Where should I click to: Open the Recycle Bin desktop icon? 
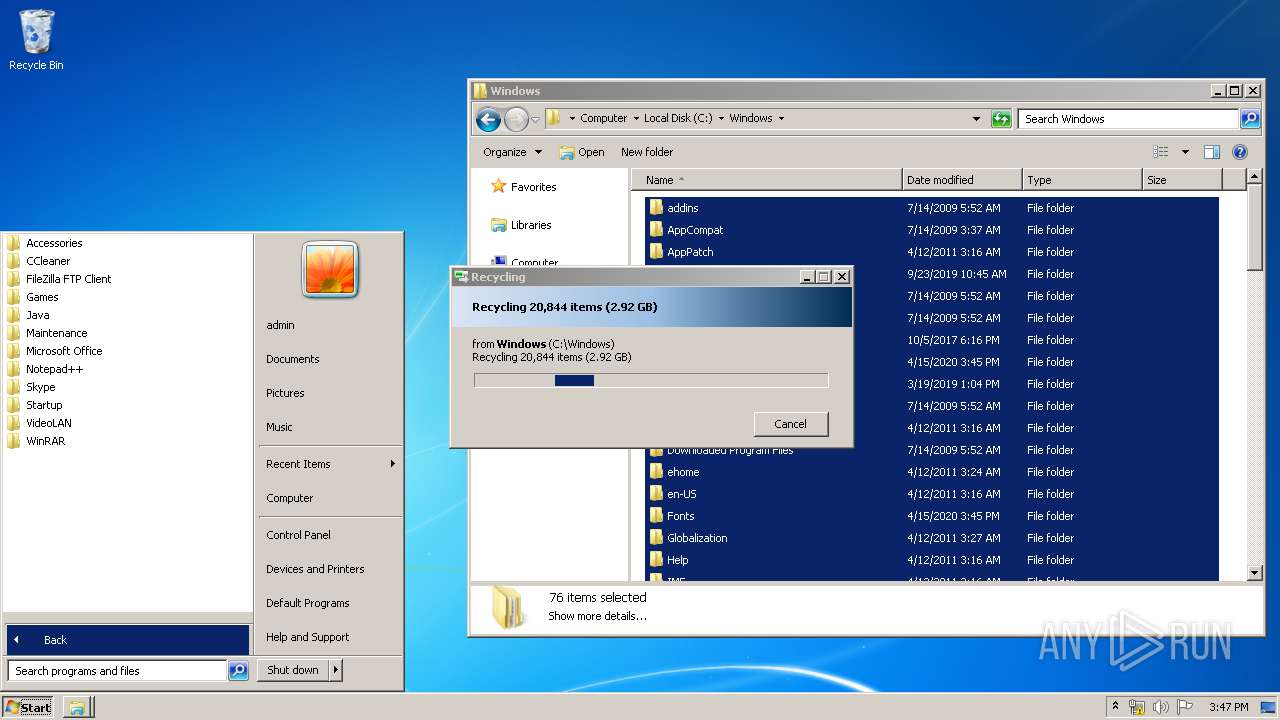coord(36,41)
